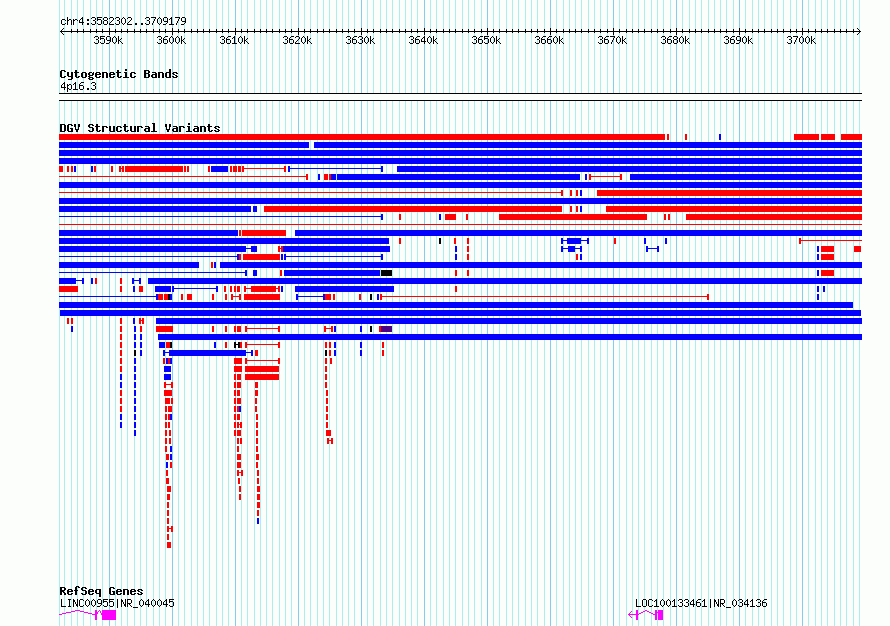Viewport: 890px width, 626px height.
Task: Click the chr4:3582302..3709179 coordinate label
Action: click(123, 21)
